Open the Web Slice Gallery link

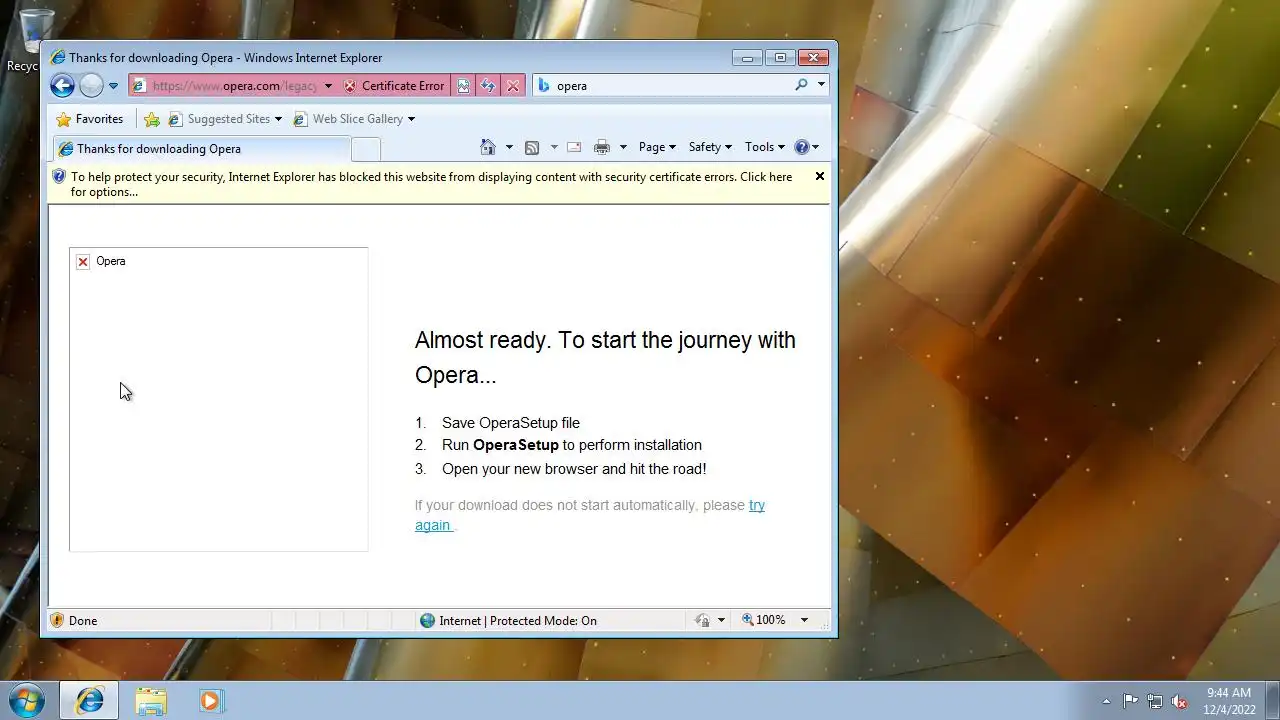click(x=354, y=119)
